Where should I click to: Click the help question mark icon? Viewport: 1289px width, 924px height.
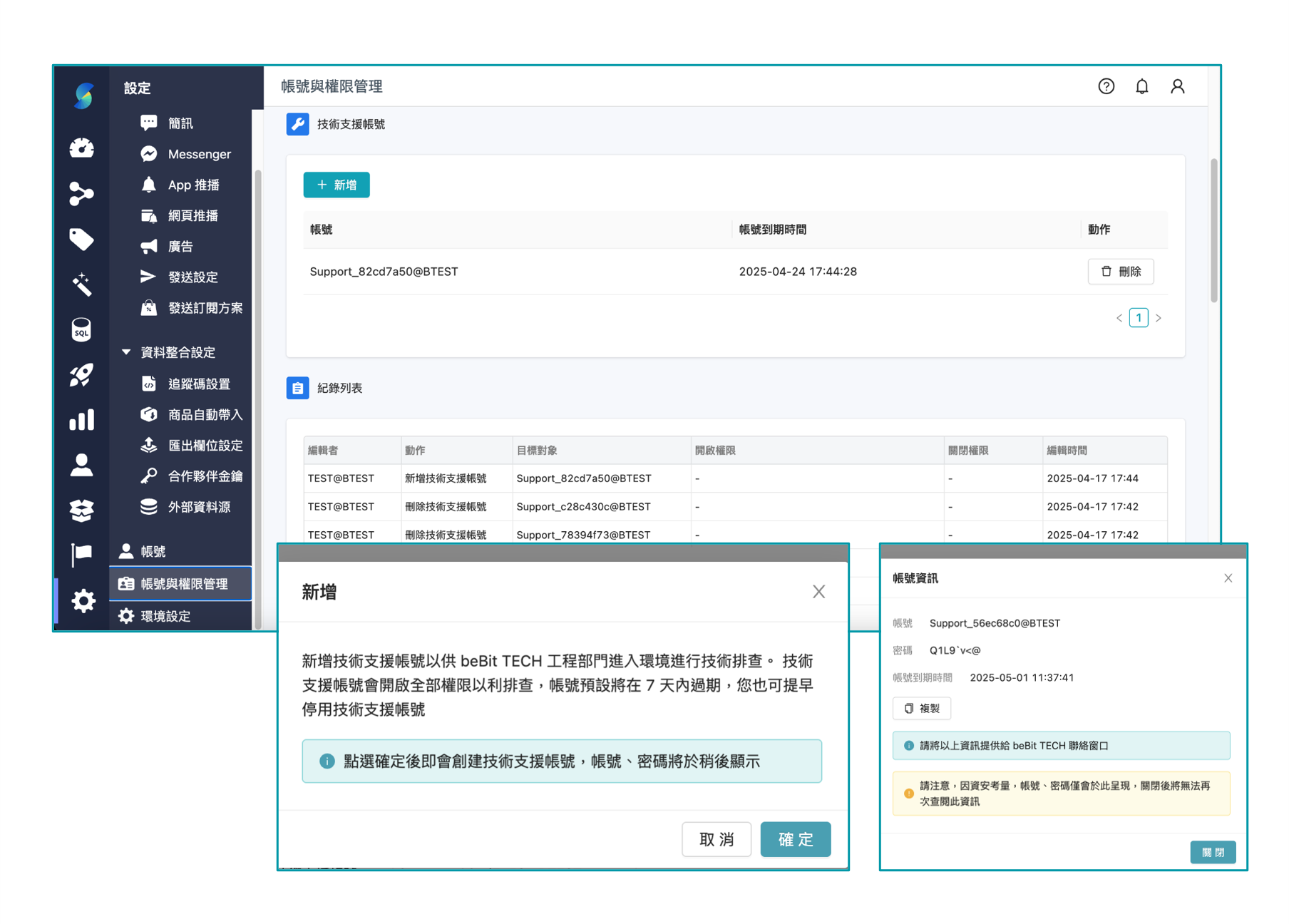1106,86
